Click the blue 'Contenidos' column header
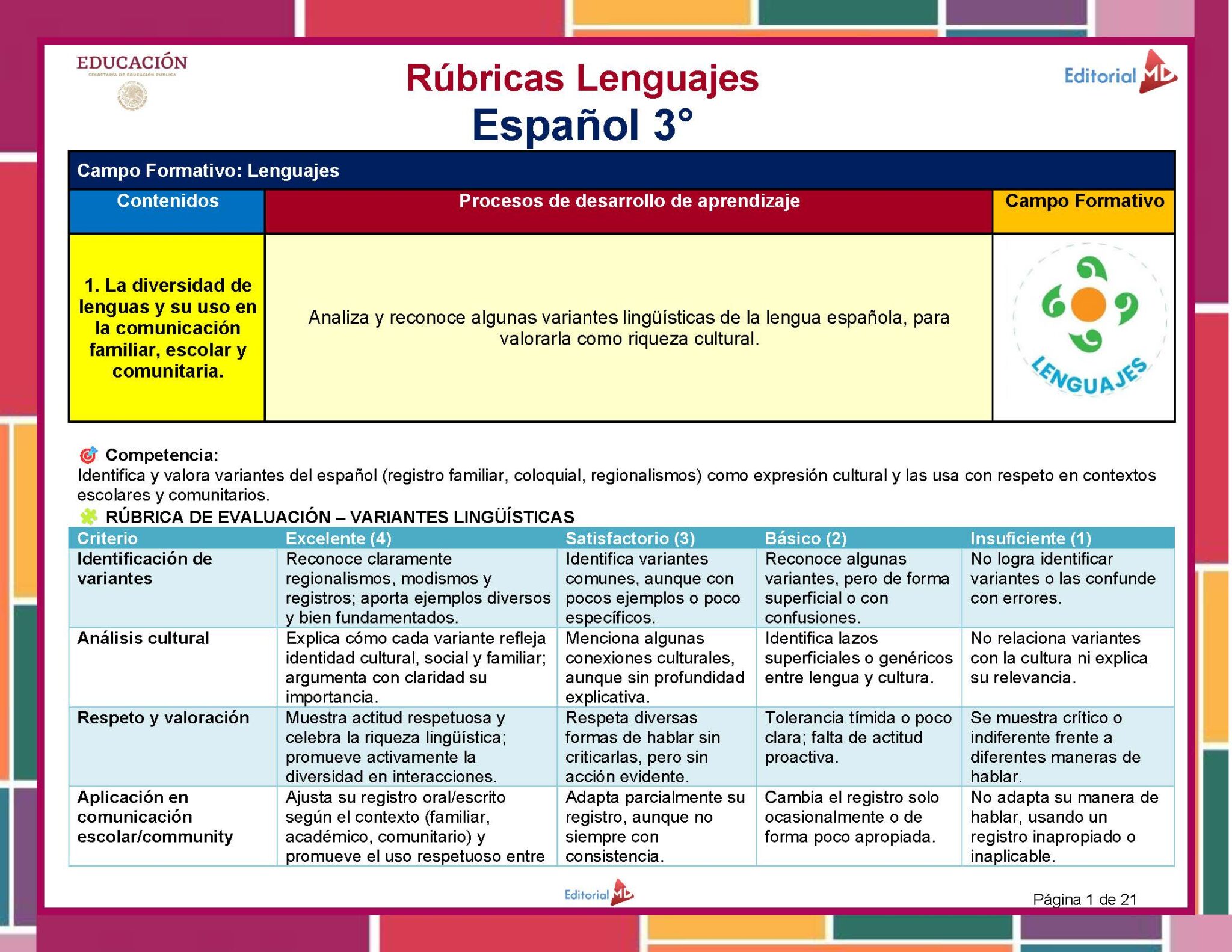Image resolution: width=1232 pixels, height=952 pixels. pos(167,211)
